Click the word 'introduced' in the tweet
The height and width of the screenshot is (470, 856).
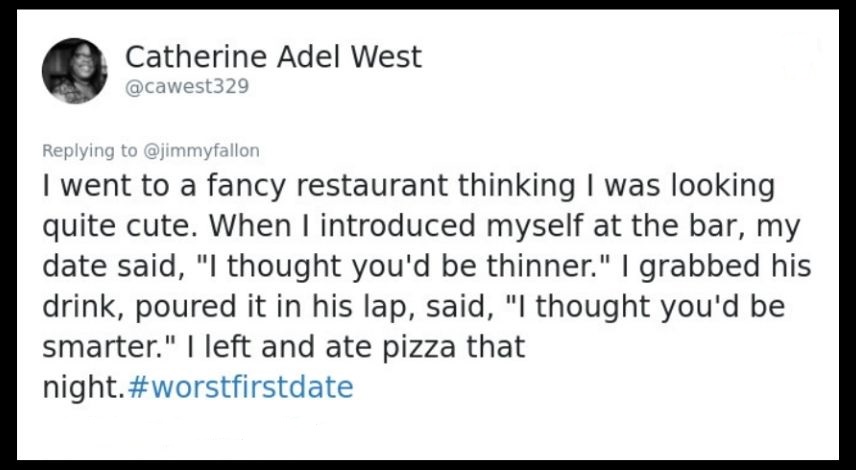click(x=398, y=227)
